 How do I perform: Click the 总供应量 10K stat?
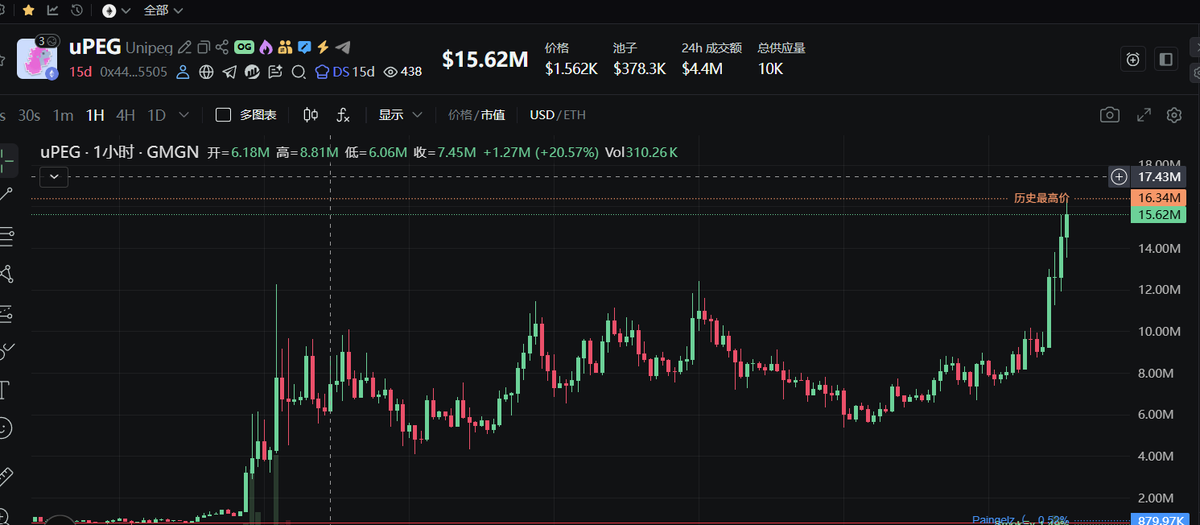(x=781, y=59)
